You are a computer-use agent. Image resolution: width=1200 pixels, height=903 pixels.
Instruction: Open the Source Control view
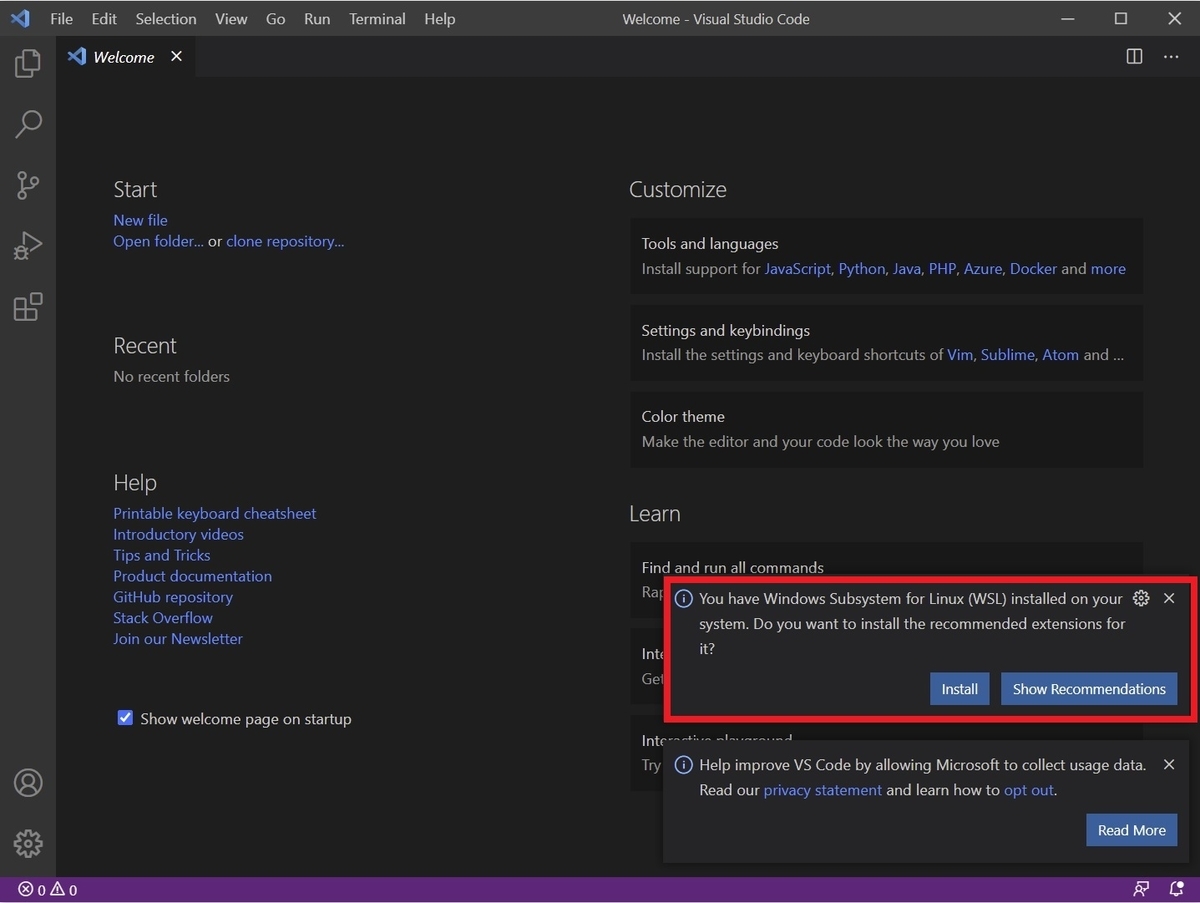click(28, 185)
